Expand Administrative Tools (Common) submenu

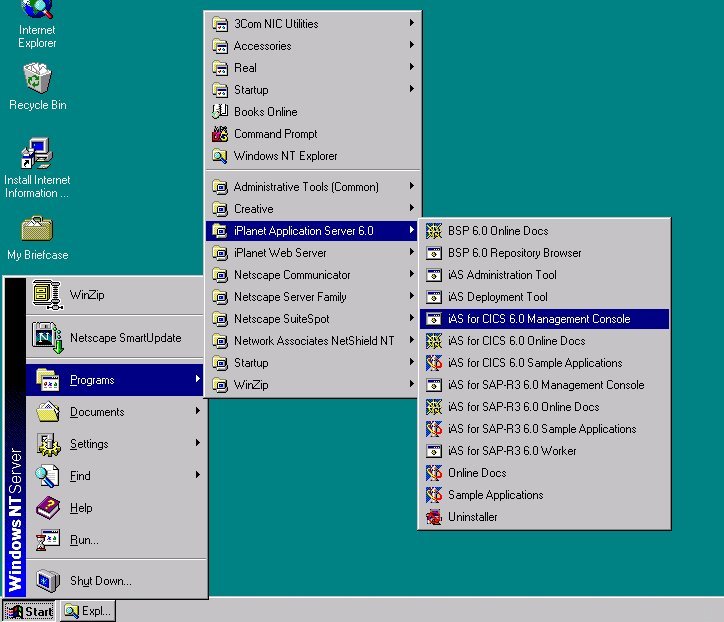click(x=313, y=187)
